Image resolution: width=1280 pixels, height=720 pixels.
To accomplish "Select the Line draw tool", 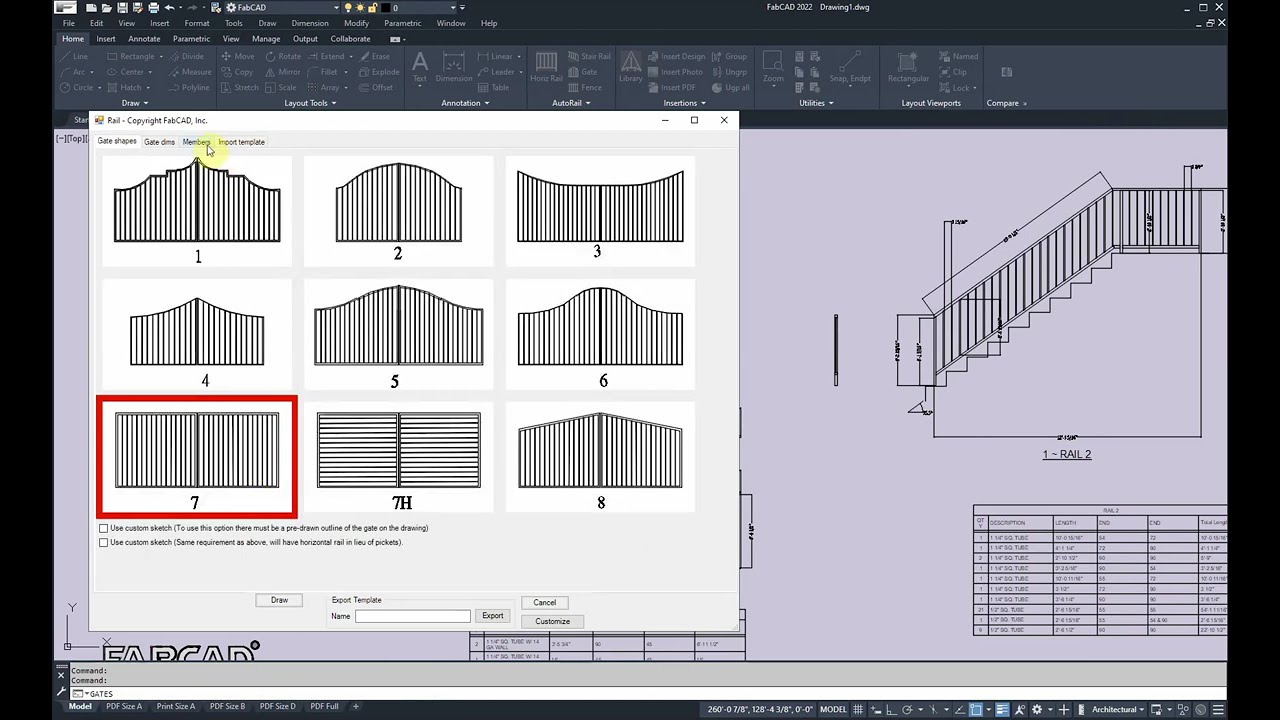I will coord(73,56).
